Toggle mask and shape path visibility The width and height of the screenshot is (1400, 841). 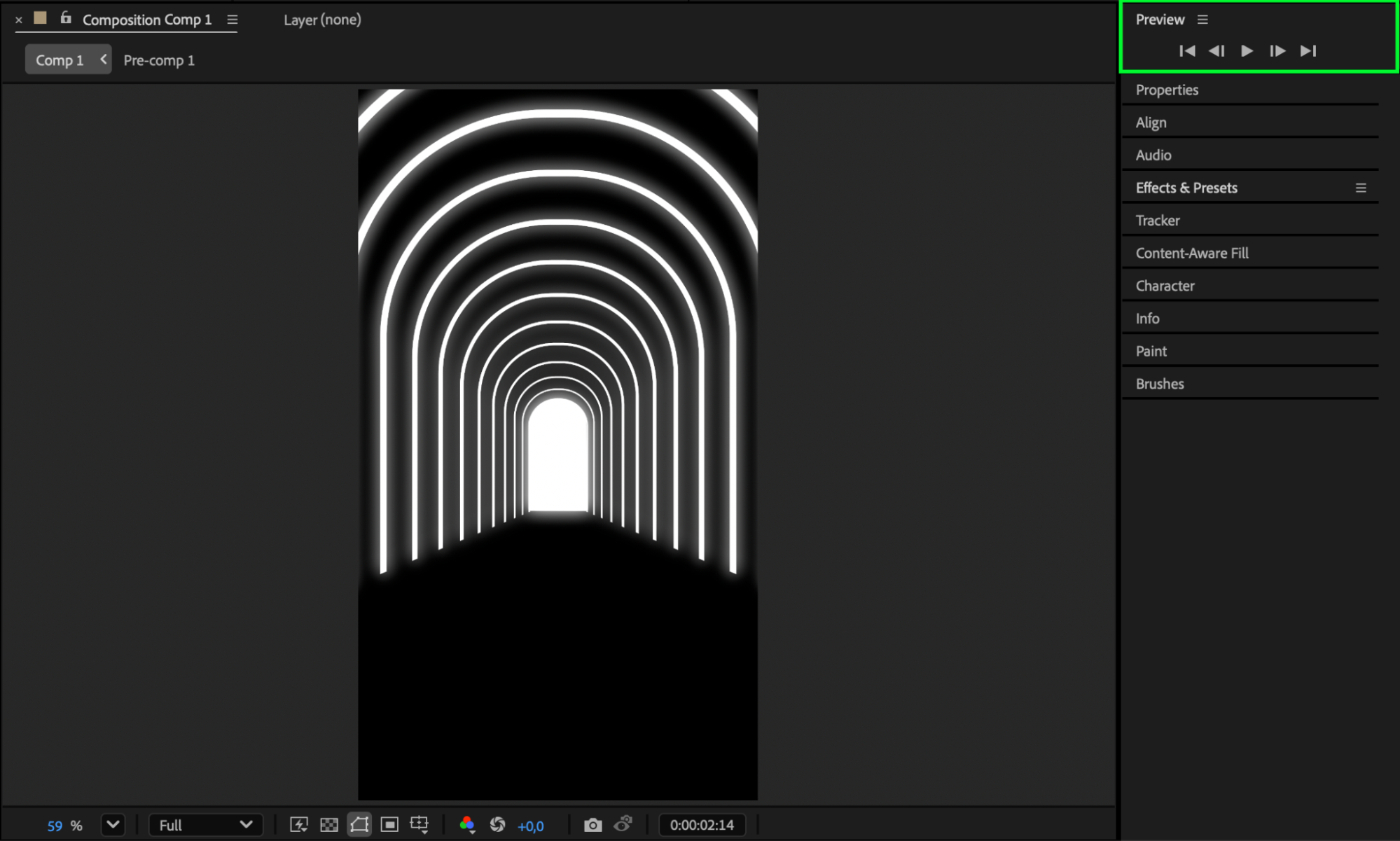click(x=359, y=825)
